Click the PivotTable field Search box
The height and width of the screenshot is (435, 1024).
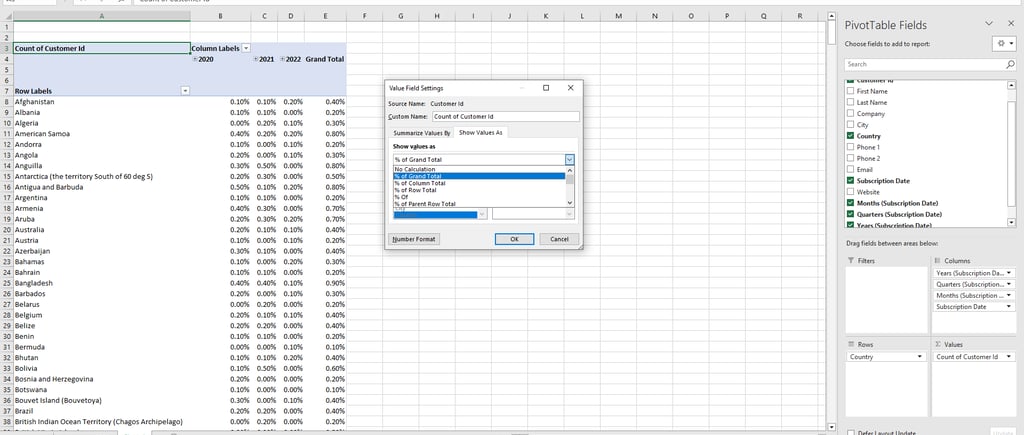[924, 64]
